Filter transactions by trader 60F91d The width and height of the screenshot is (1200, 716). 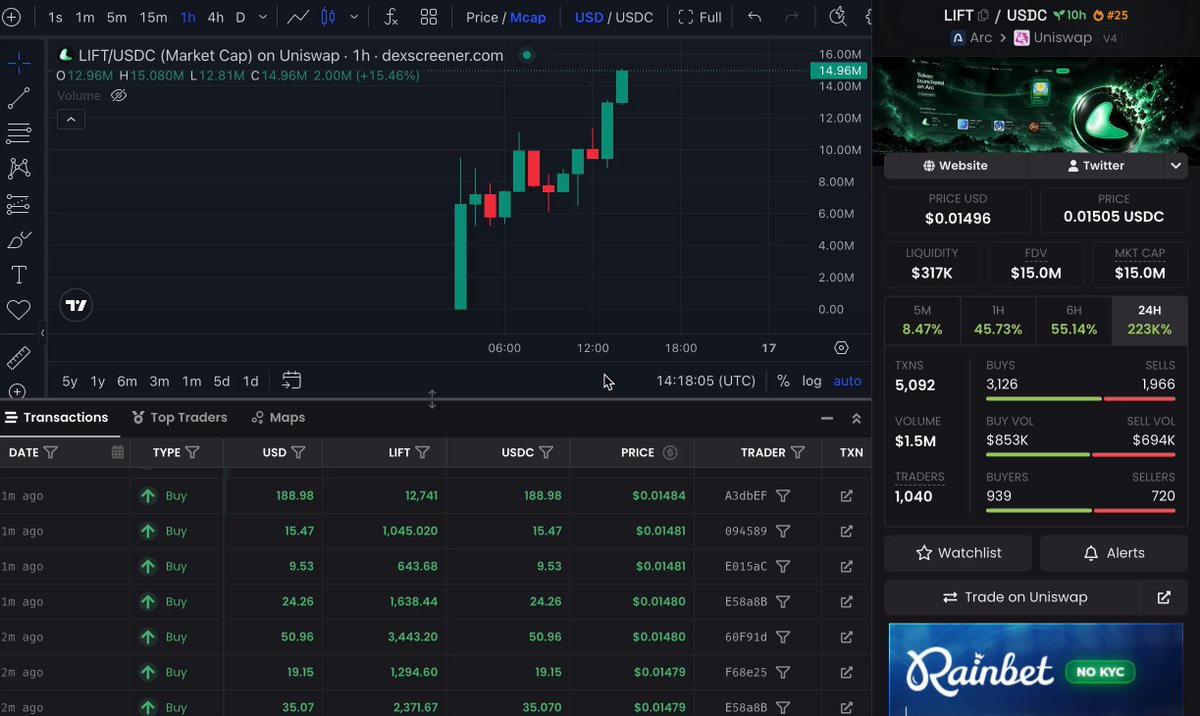784,637
